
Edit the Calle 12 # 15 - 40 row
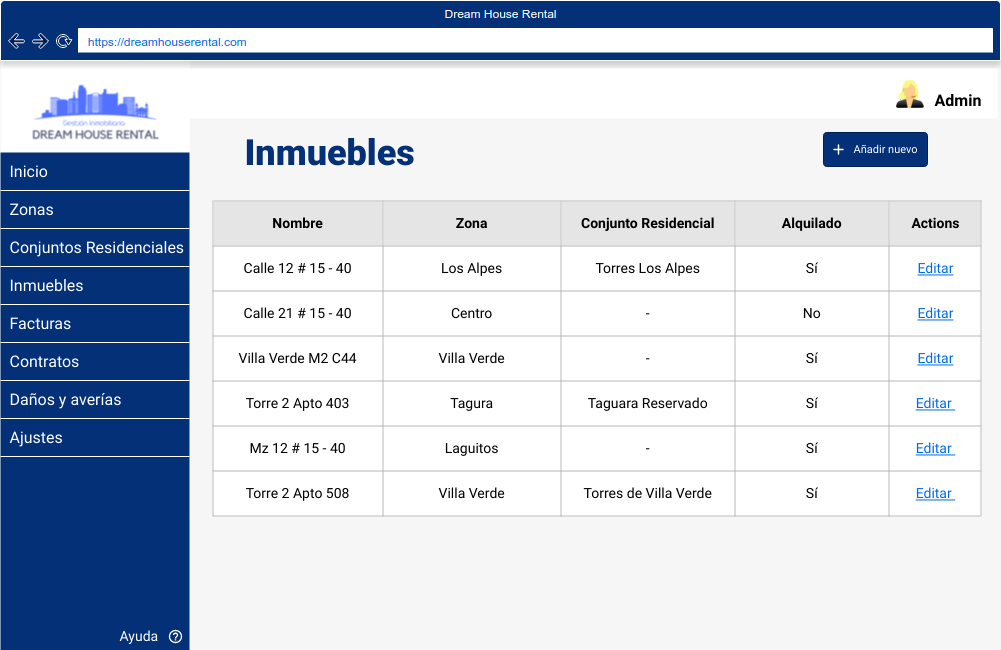pos(935,268)
